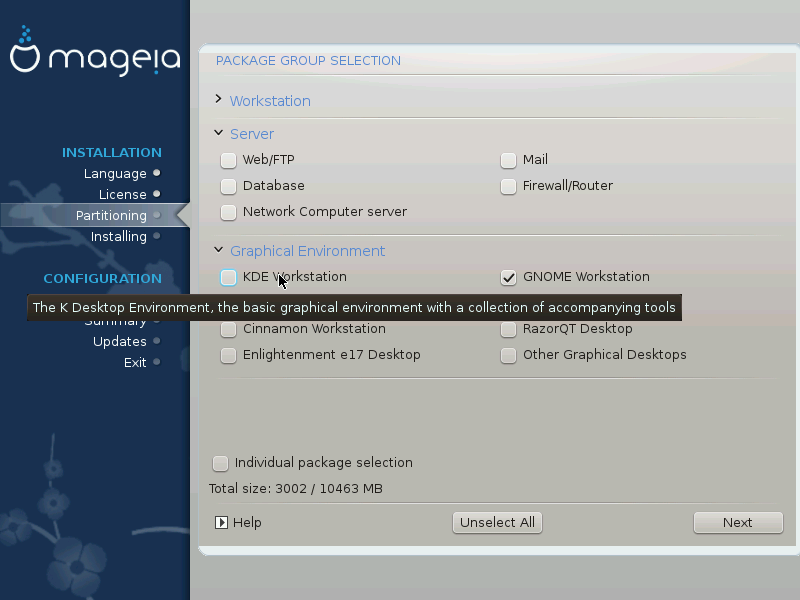Enable Cinnamon Workstation checkbox

[228, 330]
